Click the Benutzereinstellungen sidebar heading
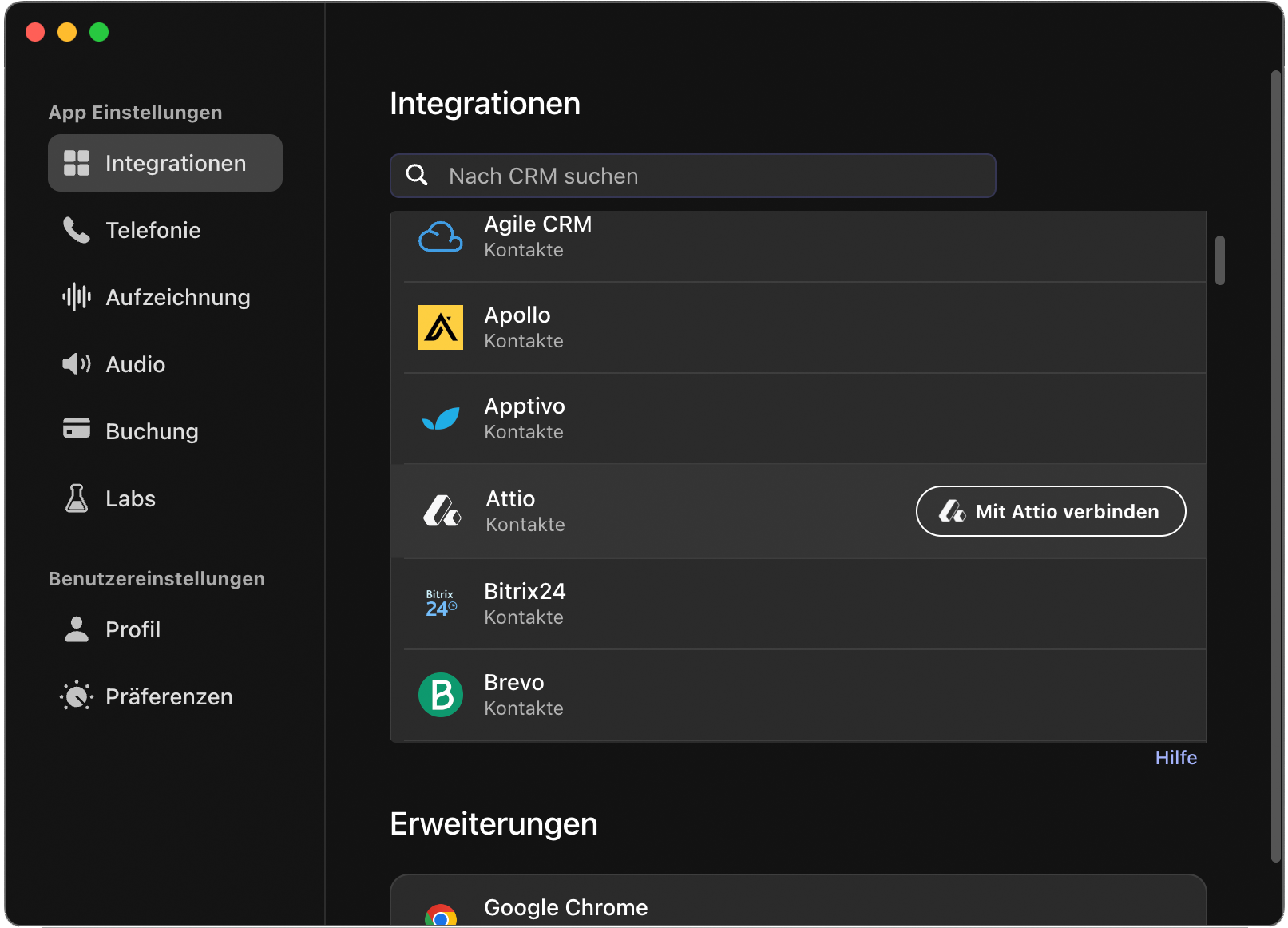Screen dimensions: 1288x928 point(157,579)
